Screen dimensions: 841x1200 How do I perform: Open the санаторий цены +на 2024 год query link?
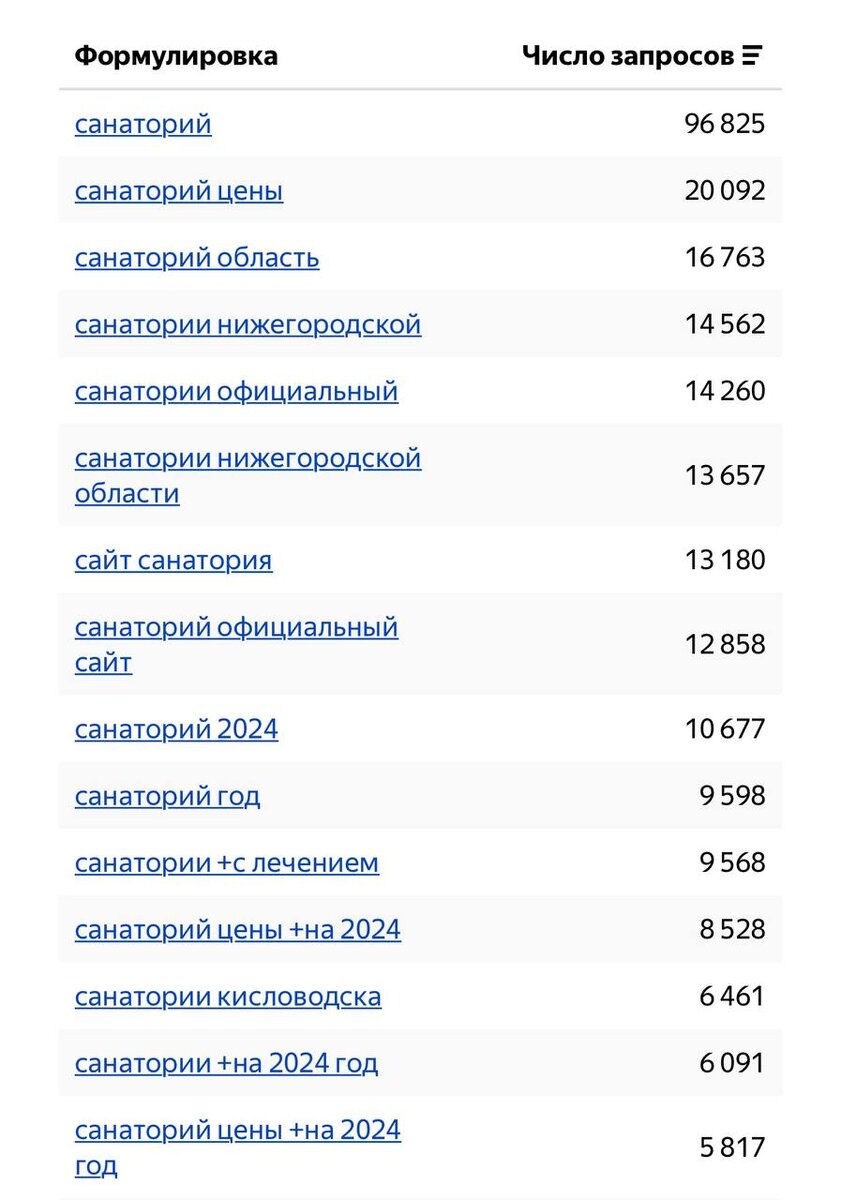[x=238, y=1129]
